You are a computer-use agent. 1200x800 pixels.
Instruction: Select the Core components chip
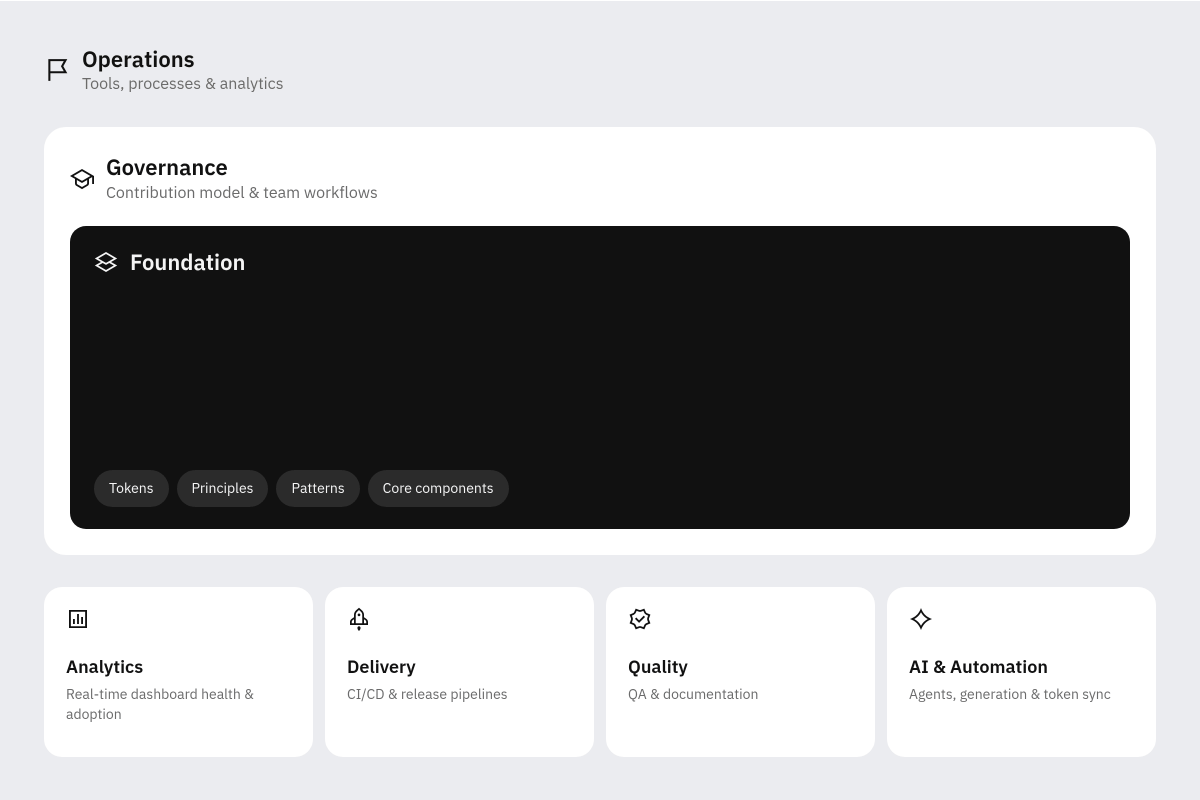[x=438, y=488]
